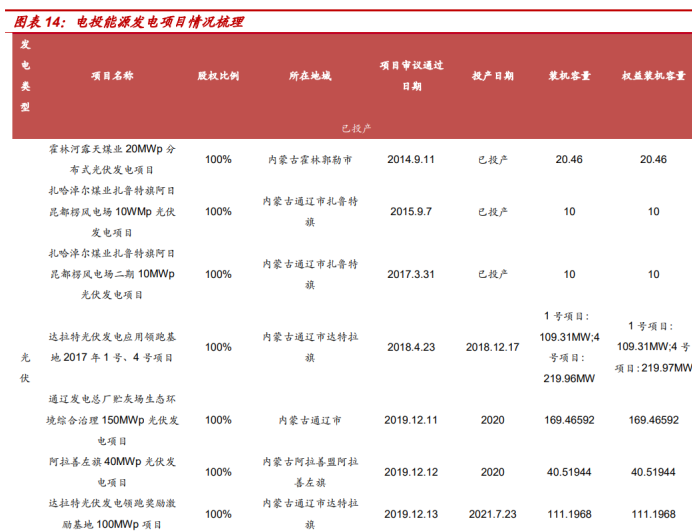The height and width of the screenshot is (532, 692).
Task: Select the '所在地域' column header
Action: [x=310, y=76]
